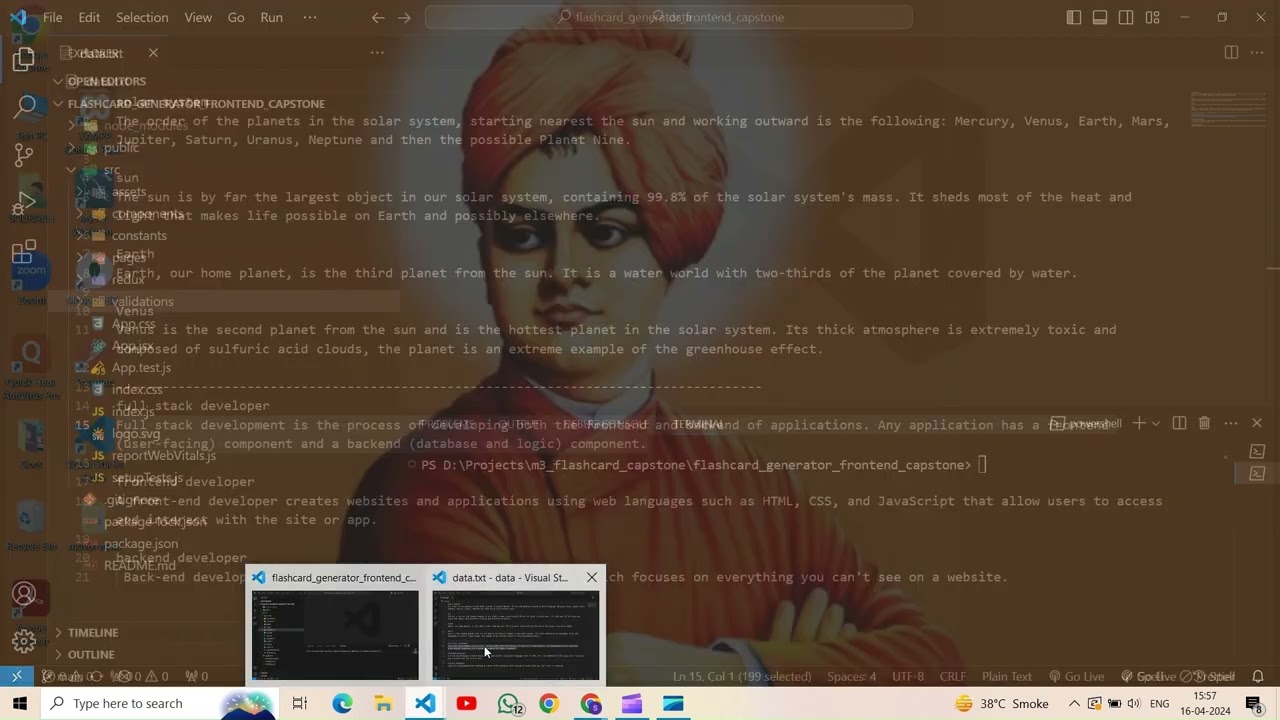Viewport: 1280px width, 720px height.
Task: Click the Split Editor Right icon
Action: click(x=1231, y=52)
